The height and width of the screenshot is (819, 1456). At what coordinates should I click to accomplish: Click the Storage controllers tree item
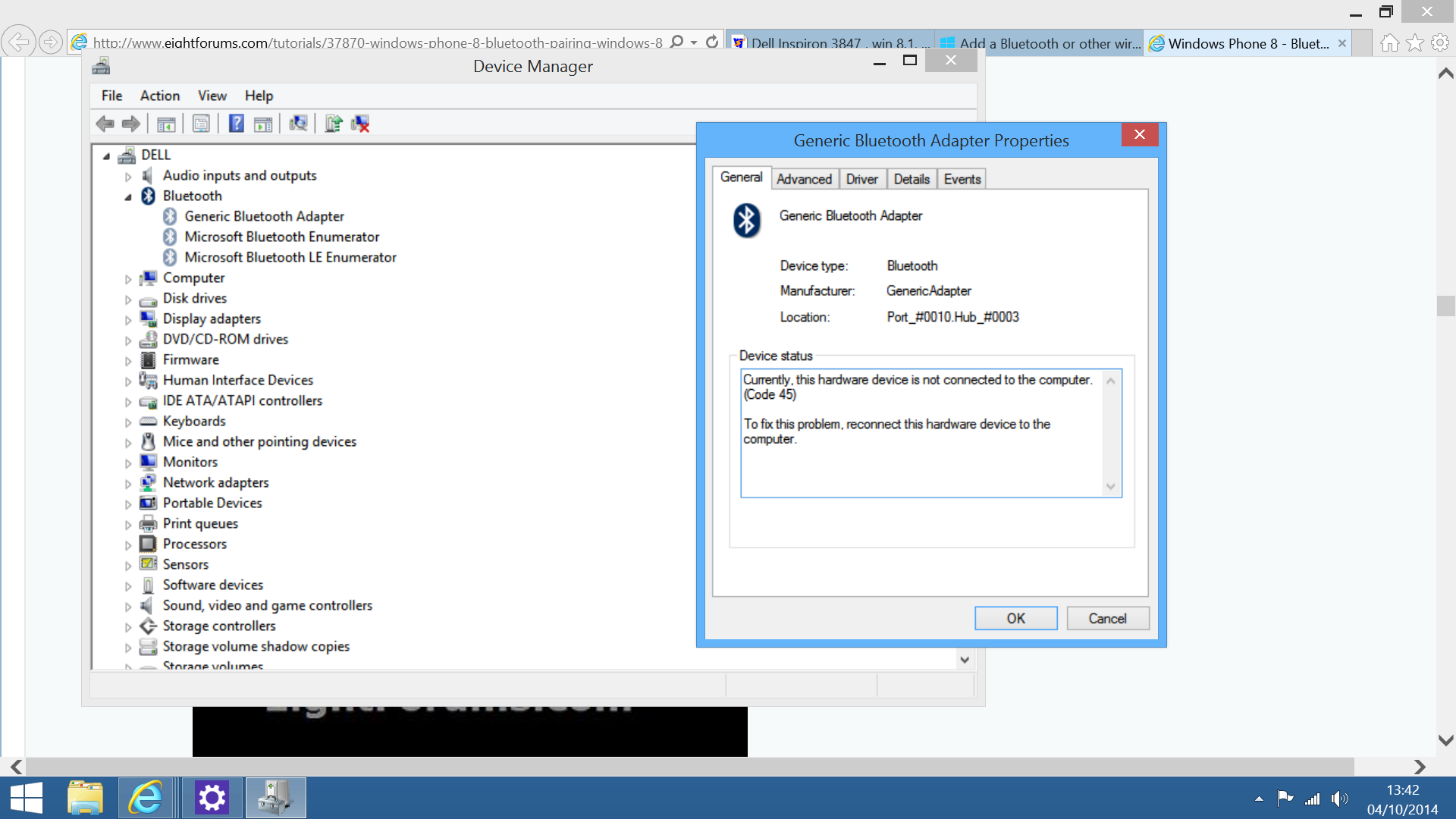219,626
